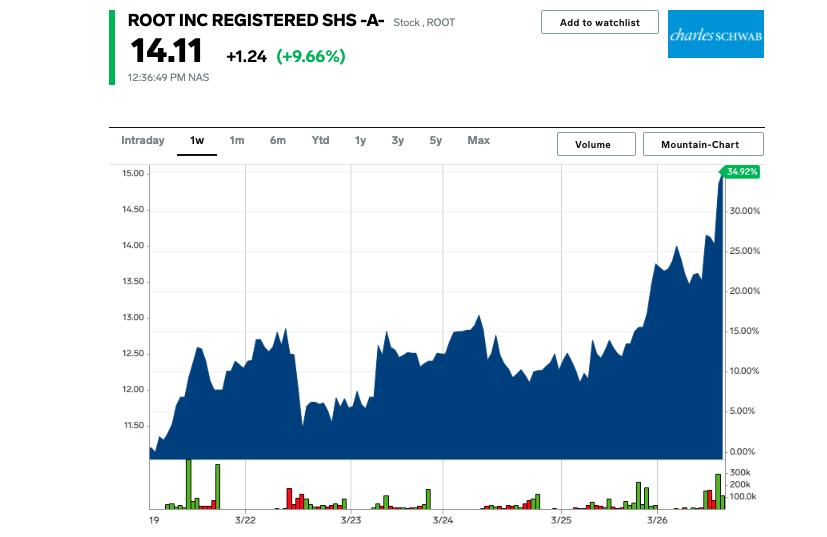This screenshot has height=537, width=827.
Task: Click the 12.00 price axis label
Action: click(x=133, y=389)
